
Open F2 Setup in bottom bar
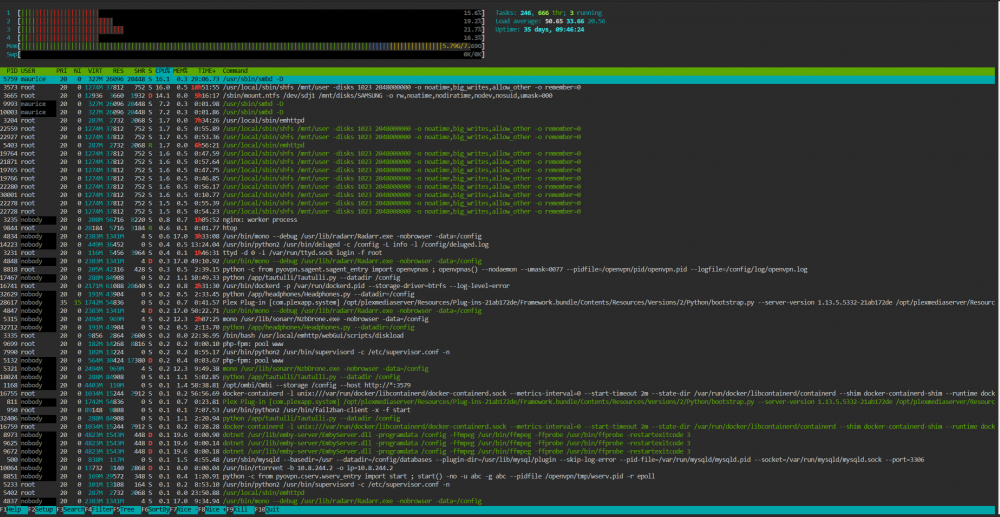pyautogui.click(x=40, y=509)
